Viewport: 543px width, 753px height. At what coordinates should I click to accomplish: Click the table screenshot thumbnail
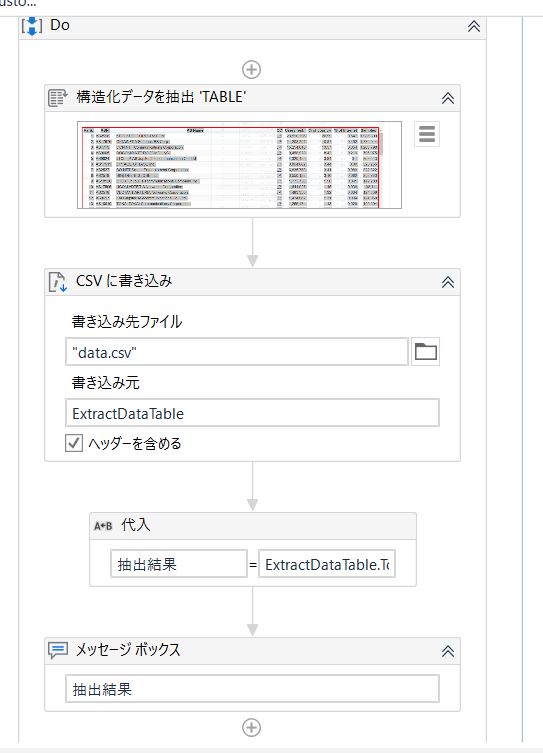[x=239, y=165]
